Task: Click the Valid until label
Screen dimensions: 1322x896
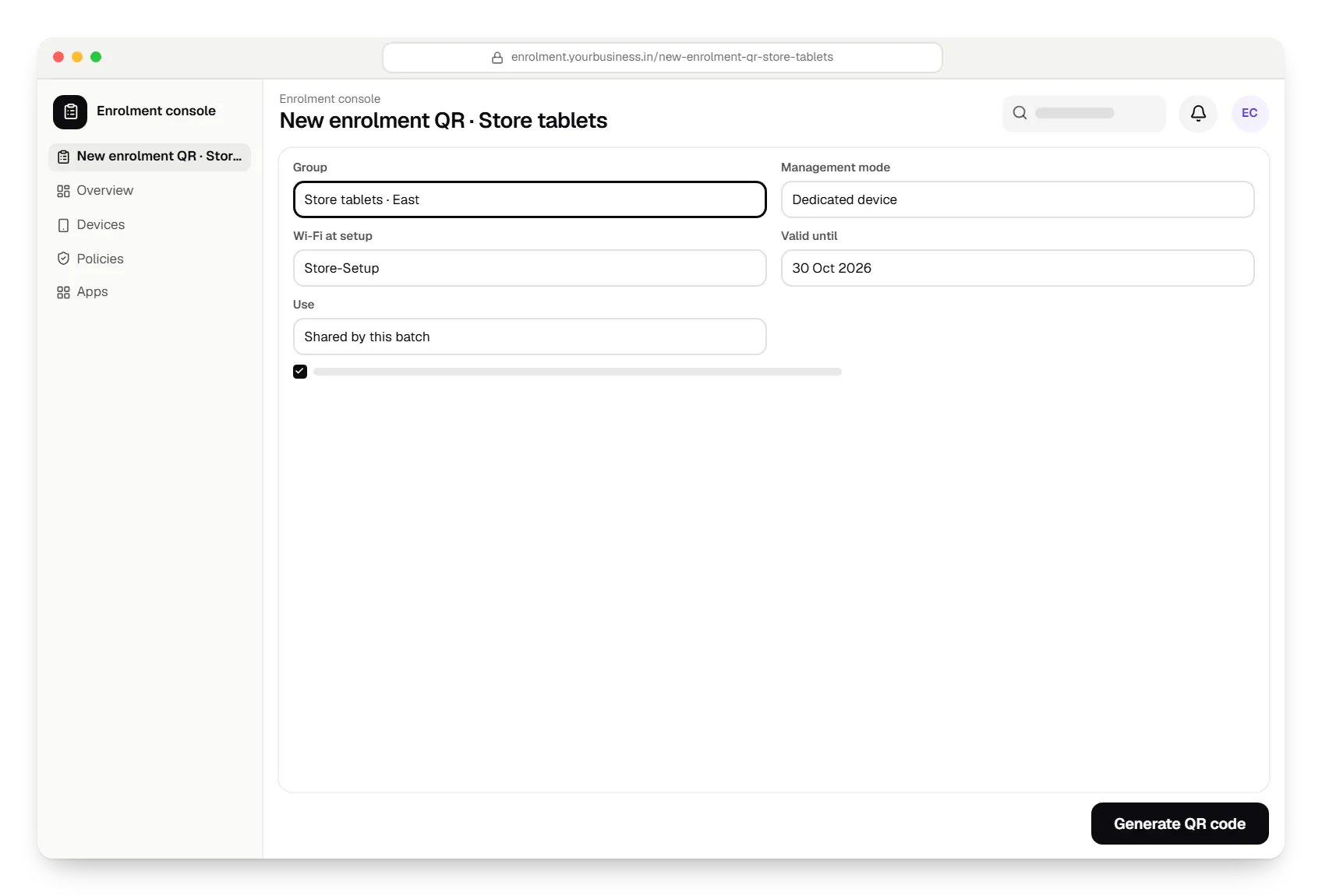Action: (809, 236)
